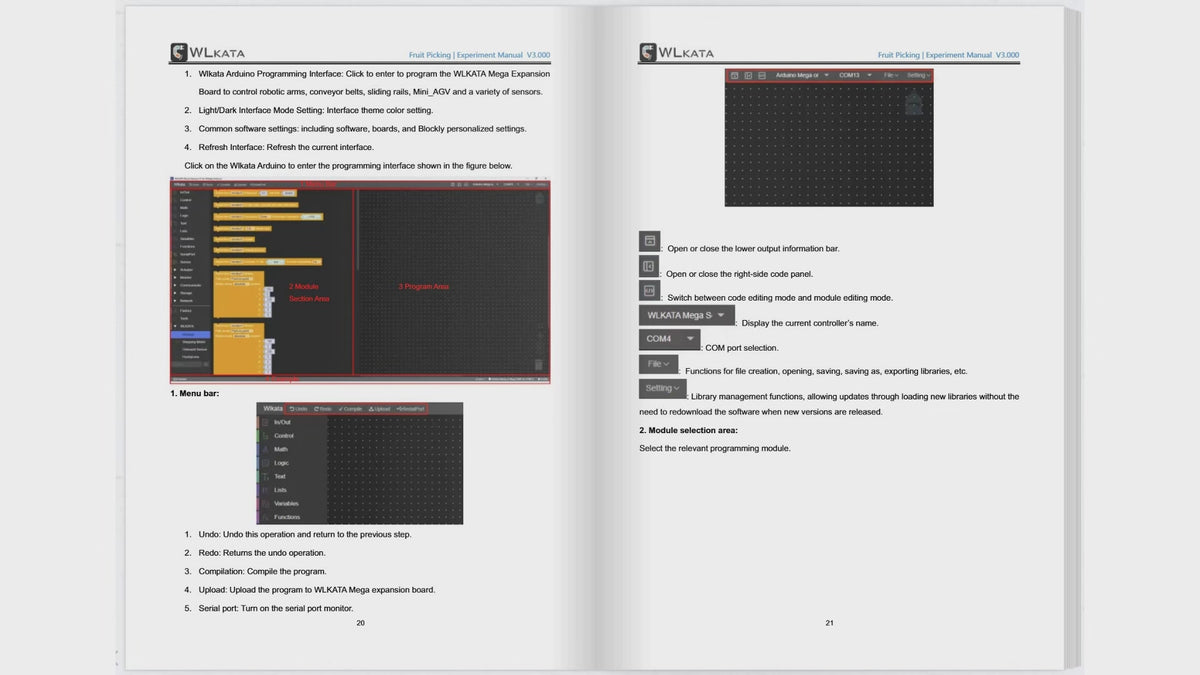1200x675 pixels.
Task: Click the WLKATA logo on the left page
Action: (207, 53)
